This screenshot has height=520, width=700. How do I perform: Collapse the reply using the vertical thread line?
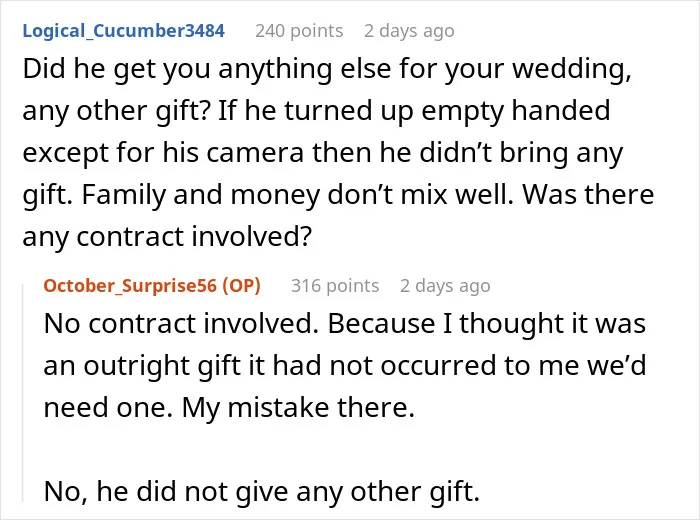(x=23, y=393)
